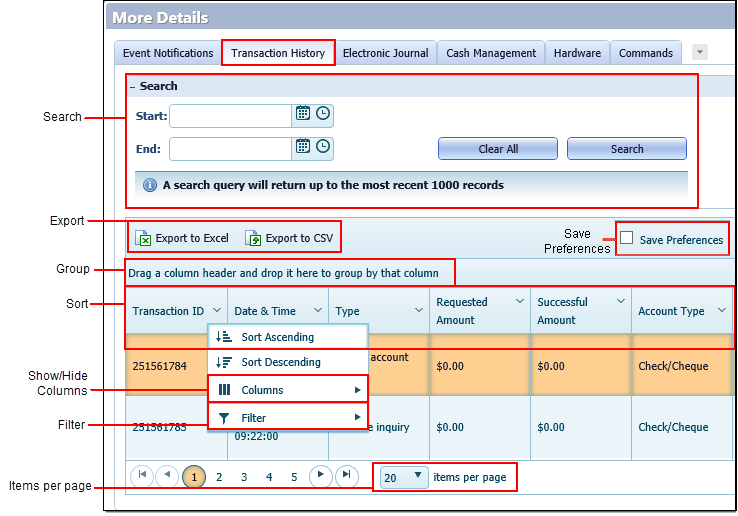Open the Filter submenu
This screenshot has width=738, height=516.
288,418
